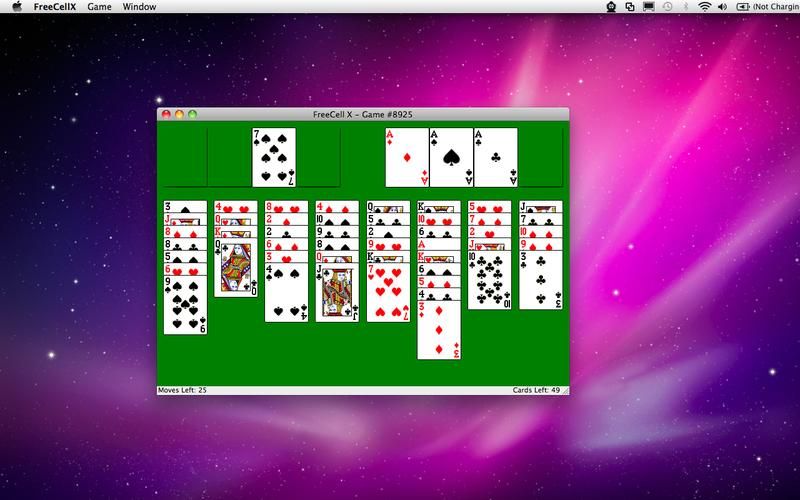Click the Time Machine menu bar icon
Viewport: 800px width, 500px height.
point(667,7)
